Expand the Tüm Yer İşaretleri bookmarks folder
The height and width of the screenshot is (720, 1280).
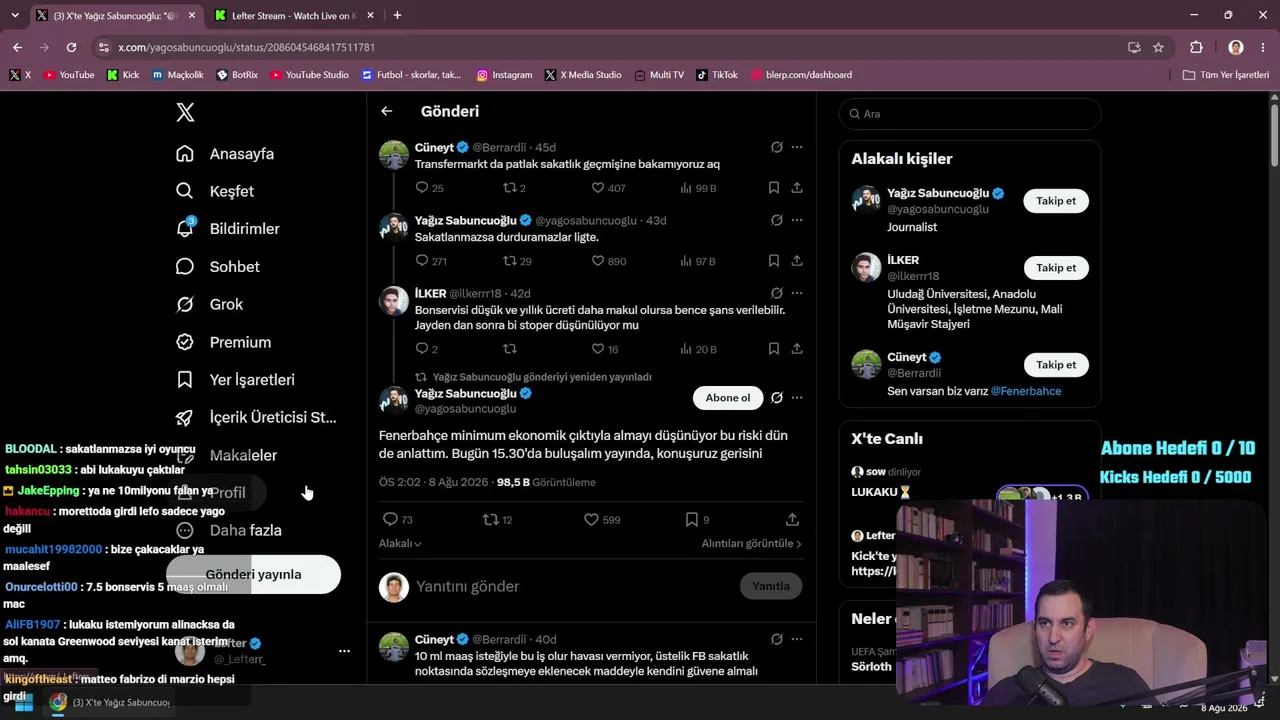point(1225,75)
